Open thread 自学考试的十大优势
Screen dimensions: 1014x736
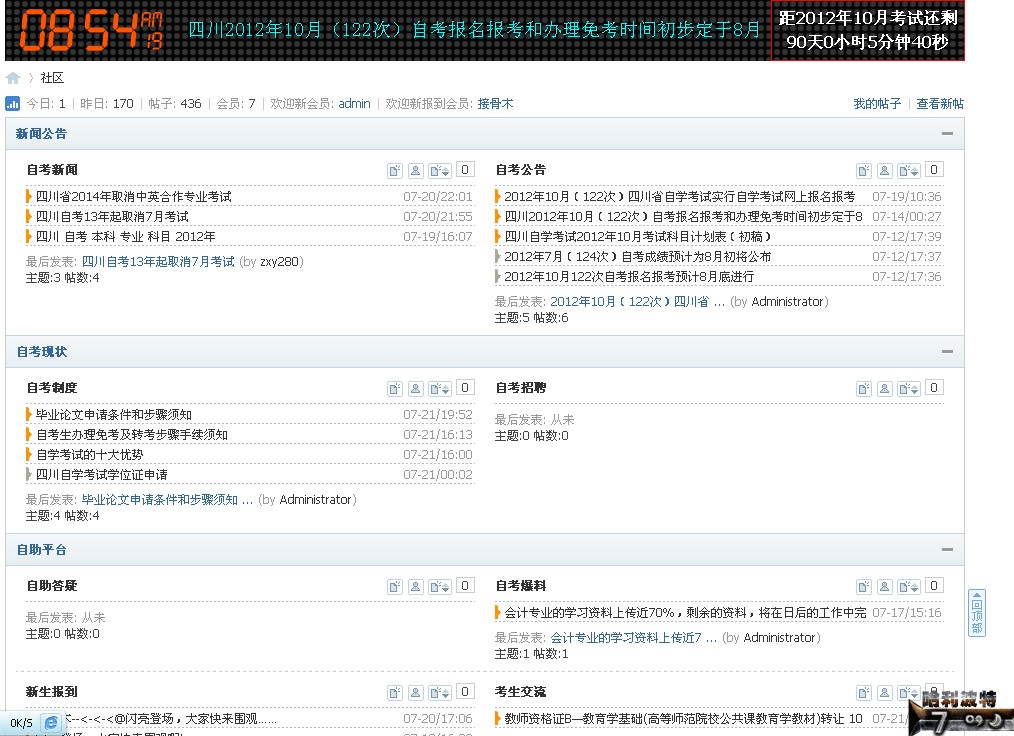tap(90, 455)
